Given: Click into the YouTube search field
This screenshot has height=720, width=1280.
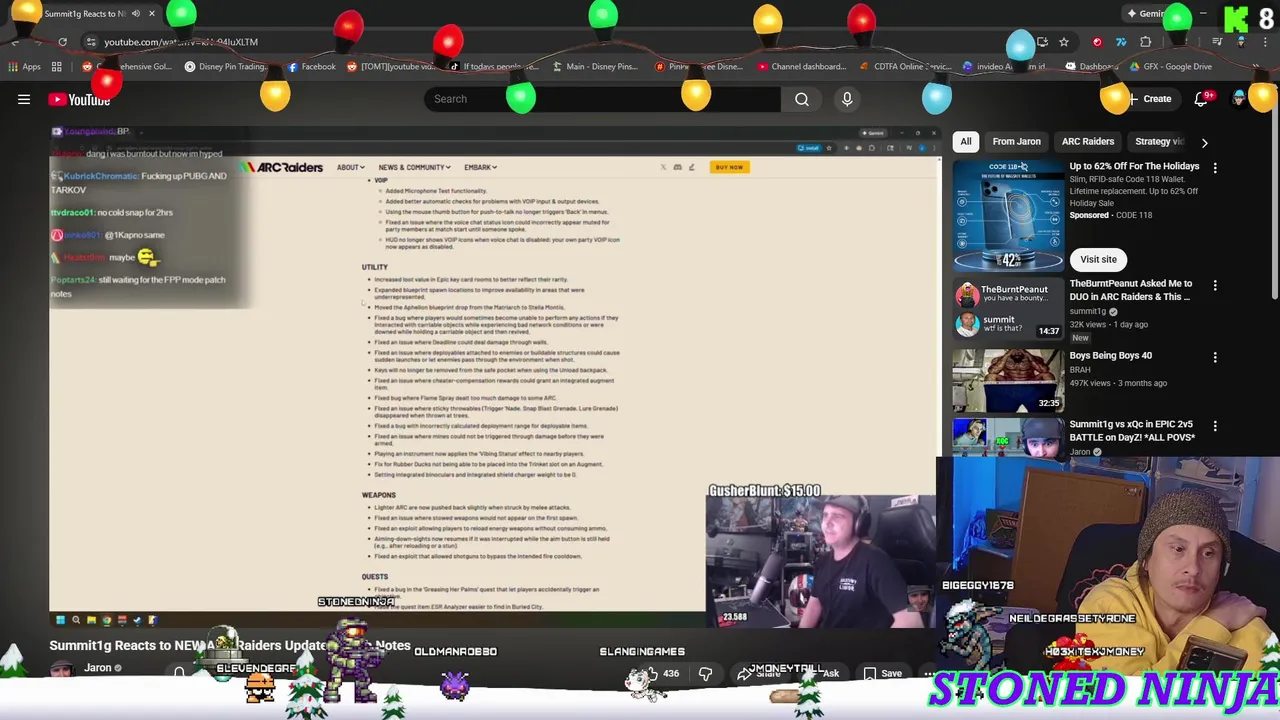Looking at the screenshot, I should [603, 99].
